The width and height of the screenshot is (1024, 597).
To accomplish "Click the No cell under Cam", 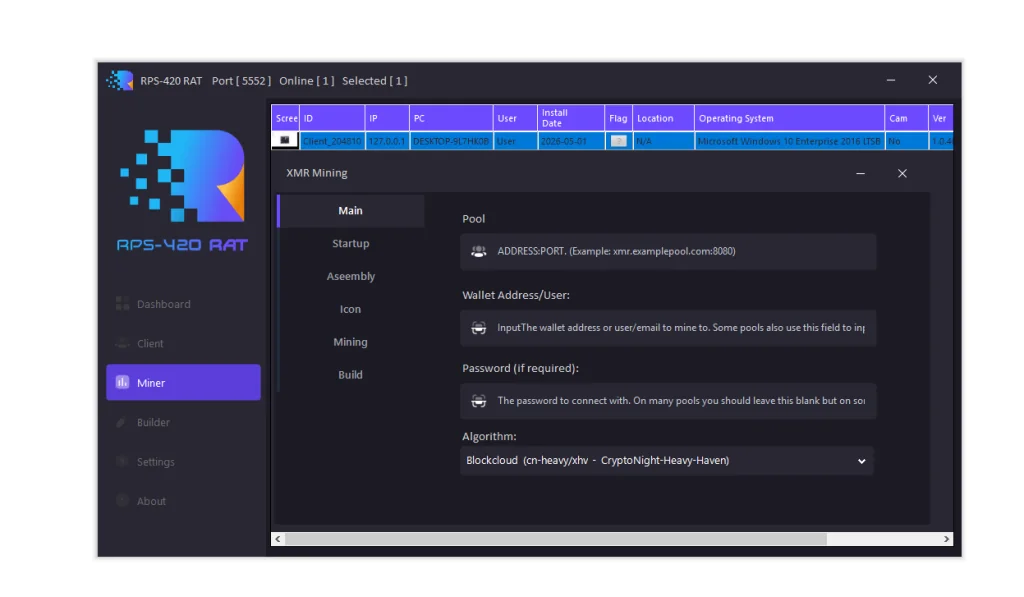I will click(x=906, y=141).
